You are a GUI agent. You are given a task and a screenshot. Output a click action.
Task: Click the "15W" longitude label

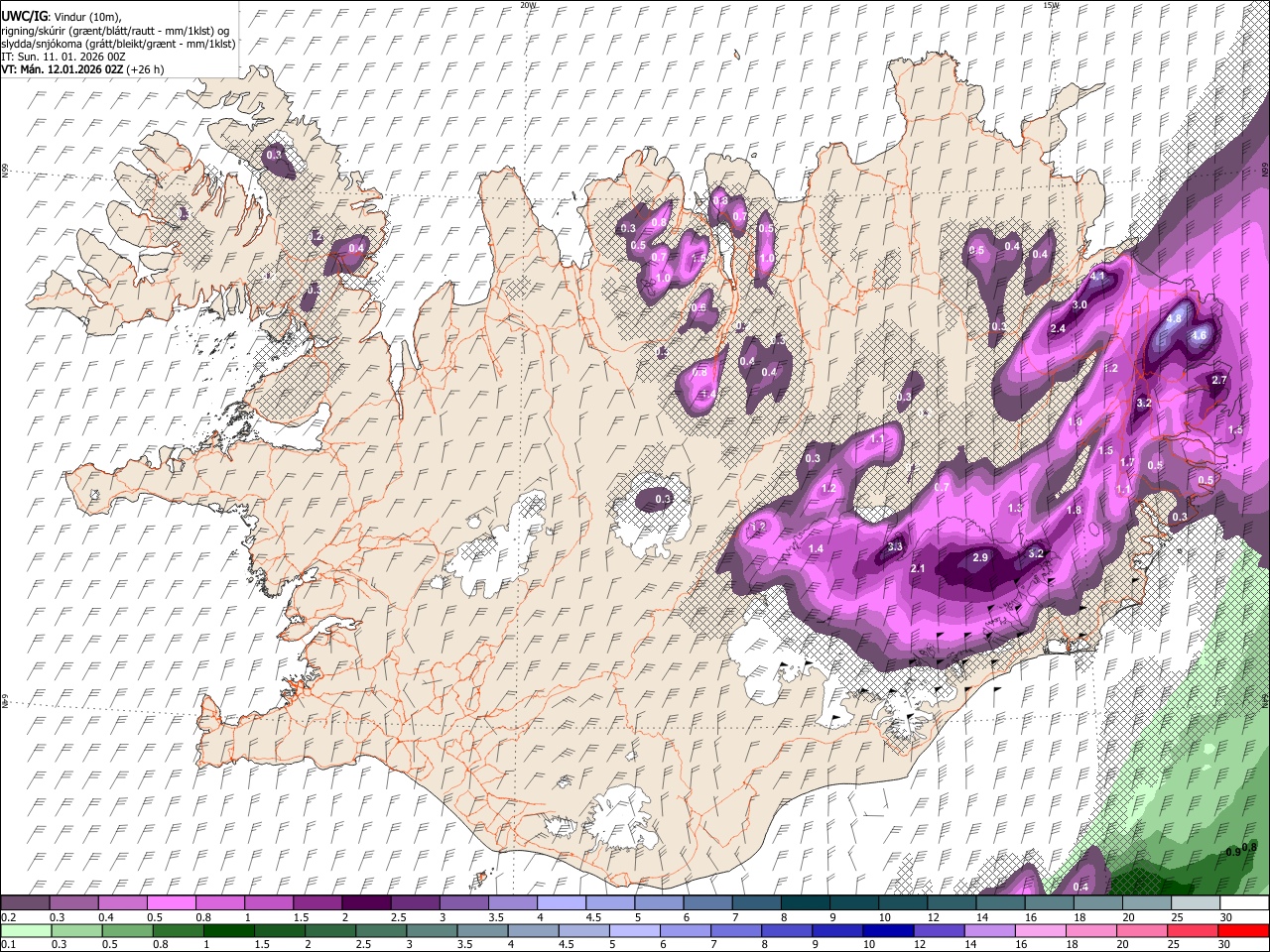point(1051,5)
